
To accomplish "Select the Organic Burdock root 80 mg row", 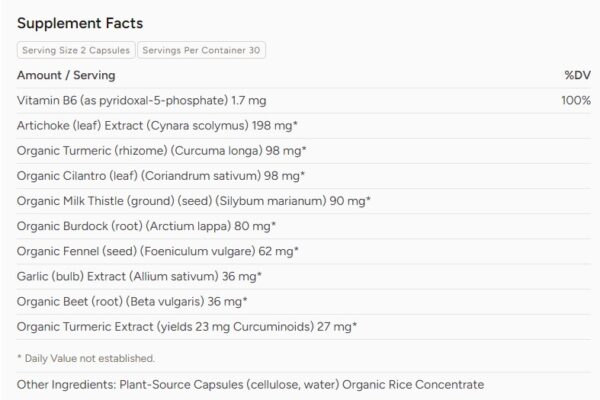I will [304, 226].
